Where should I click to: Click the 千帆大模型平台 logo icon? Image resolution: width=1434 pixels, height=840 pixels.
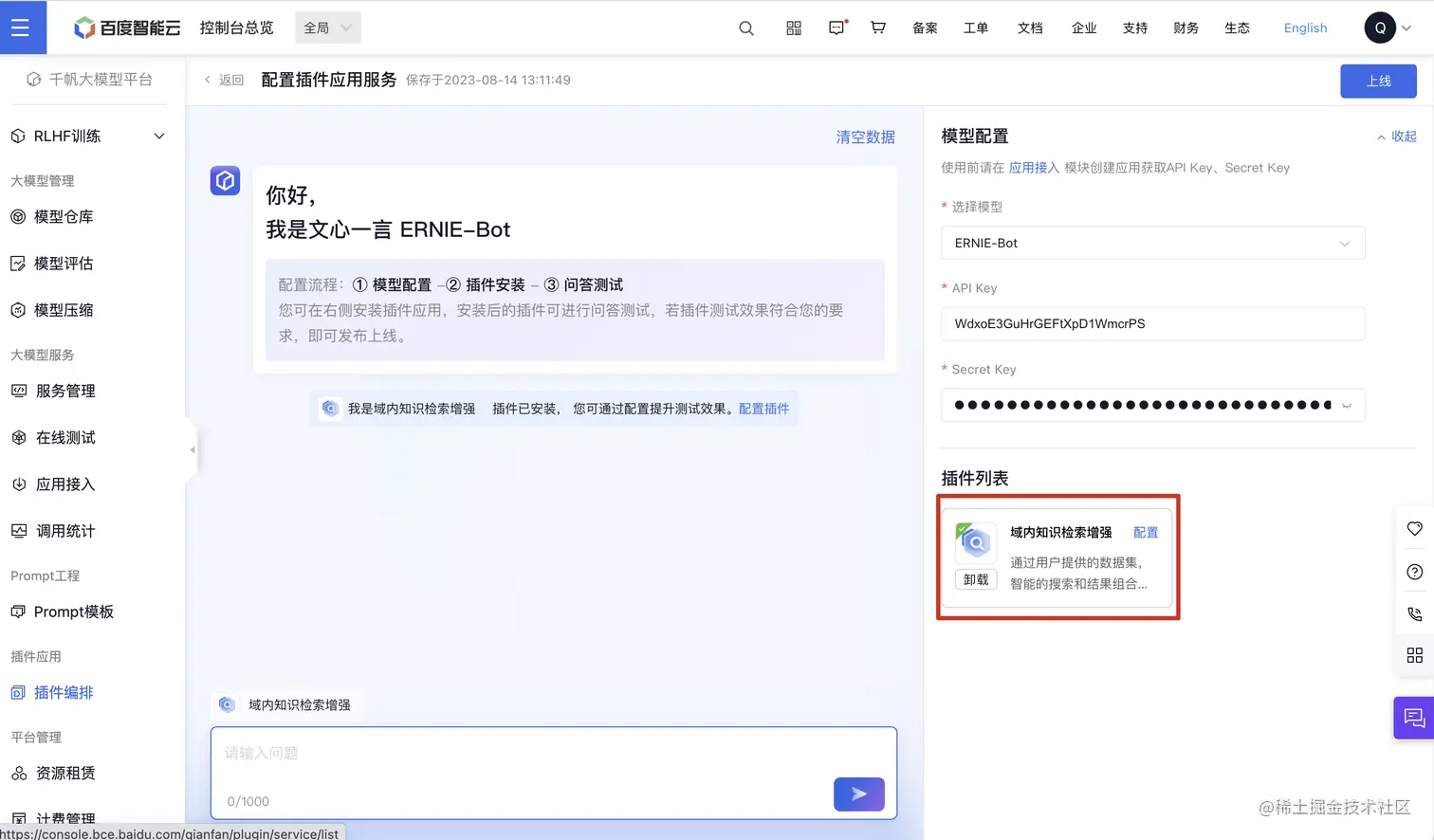[x=34, y=80]
